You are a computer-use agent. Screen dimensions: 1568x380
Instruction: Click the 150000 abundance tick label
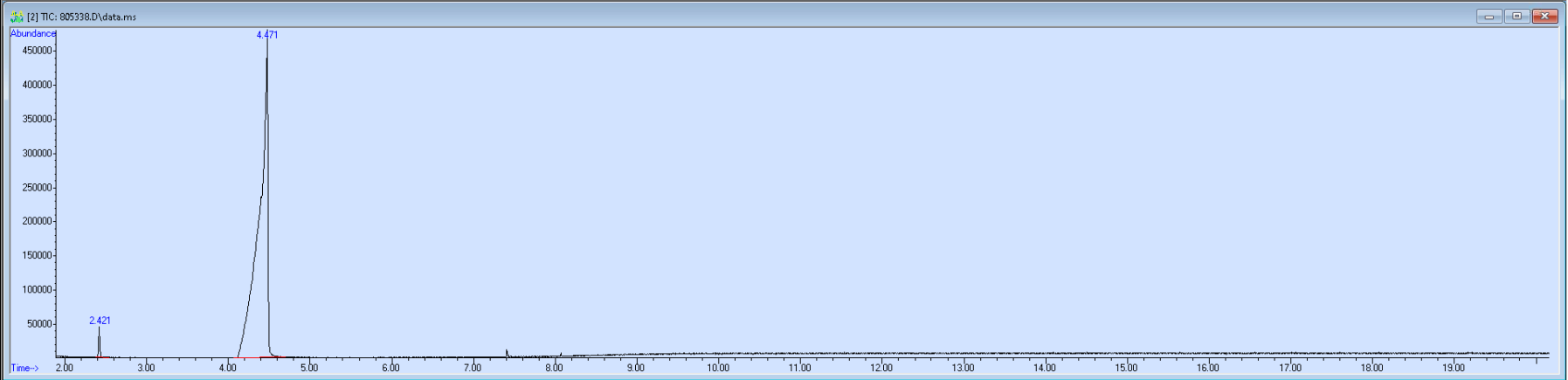coord(38,255)
